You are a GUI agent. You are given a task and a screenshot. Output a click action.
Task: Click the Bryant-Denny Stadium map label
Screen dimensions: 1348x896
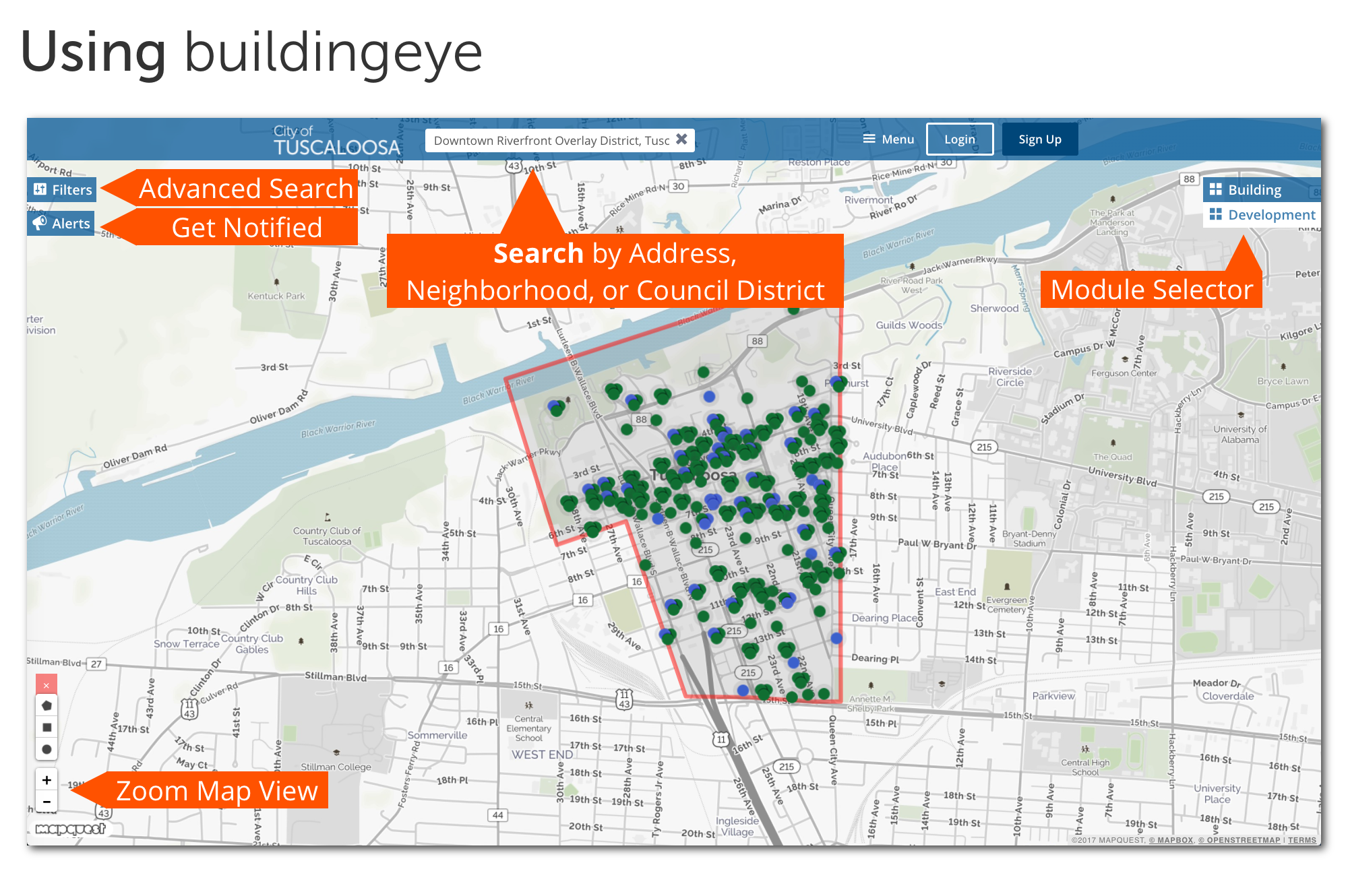pyautogui.click(x=1029, y=538)
